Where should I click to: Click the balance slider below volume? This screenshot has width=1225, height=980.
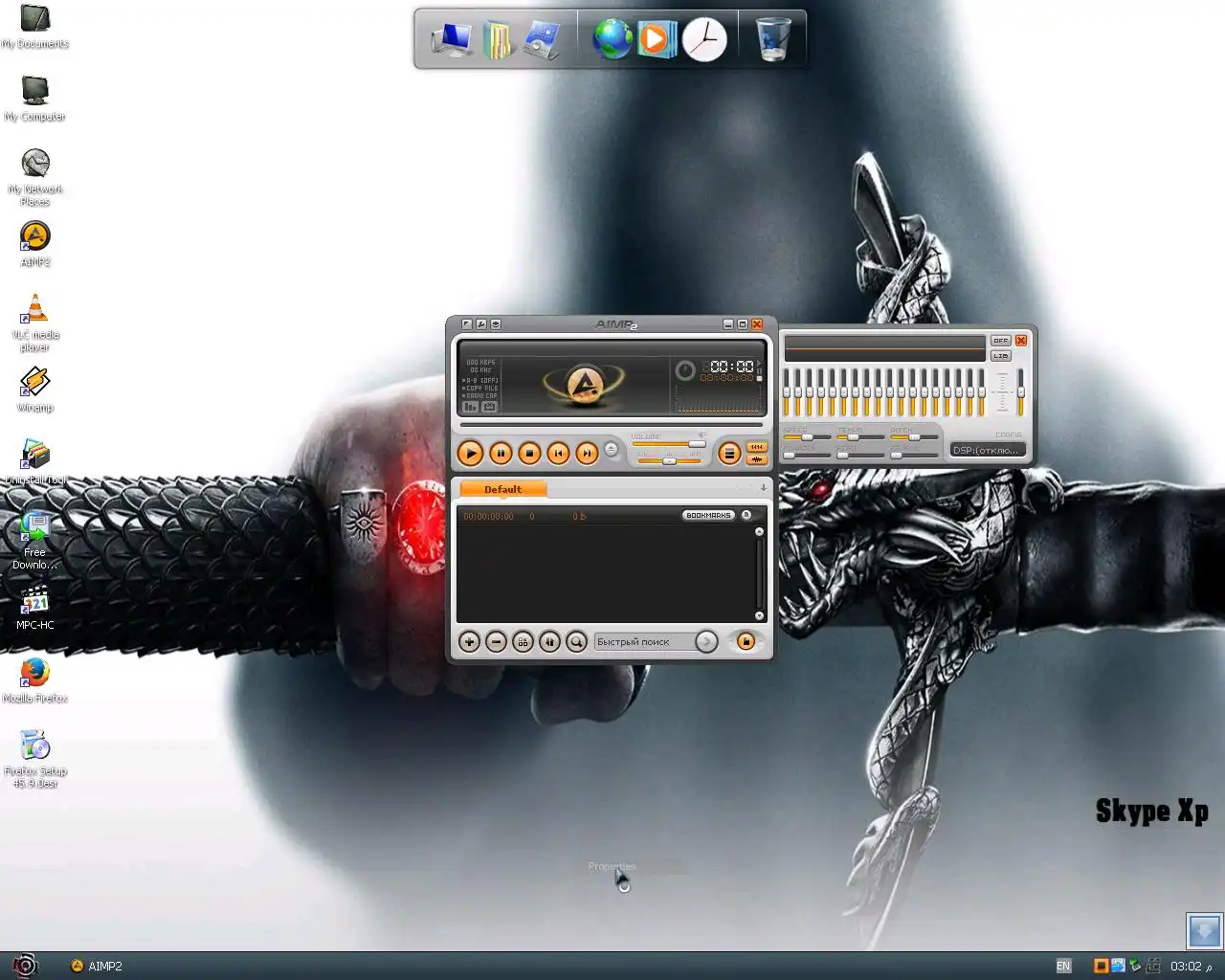(669, 461)
